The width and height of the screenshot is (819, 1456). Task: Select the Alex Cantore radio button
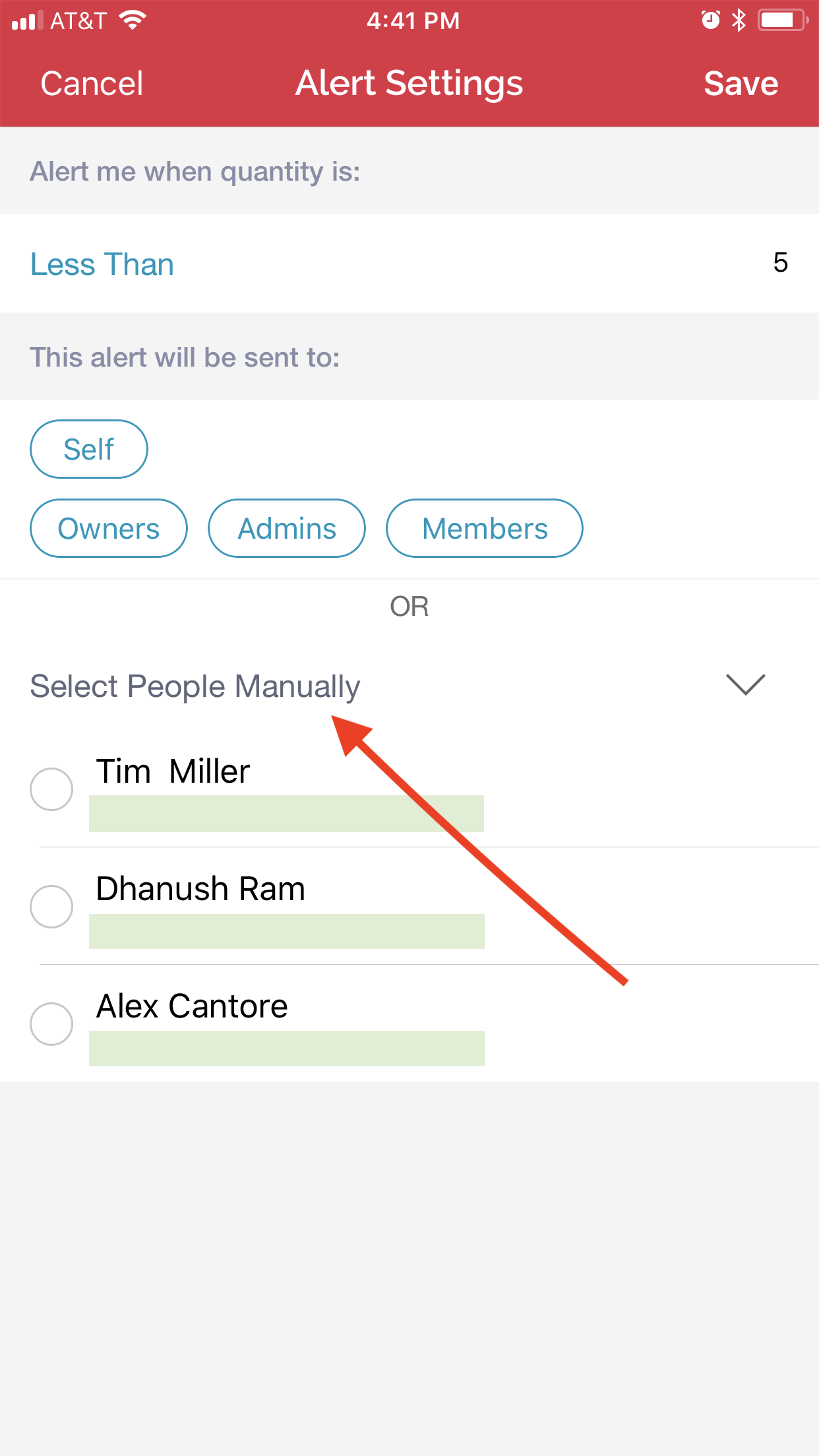(51, 1024)
